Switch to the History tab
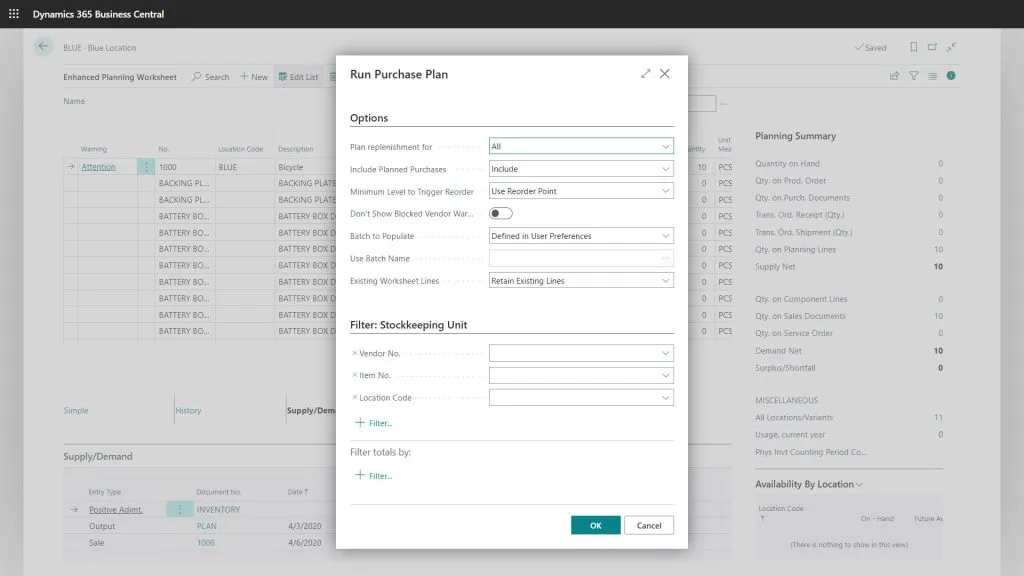1024x576 pixels. (x=189, y=410)
